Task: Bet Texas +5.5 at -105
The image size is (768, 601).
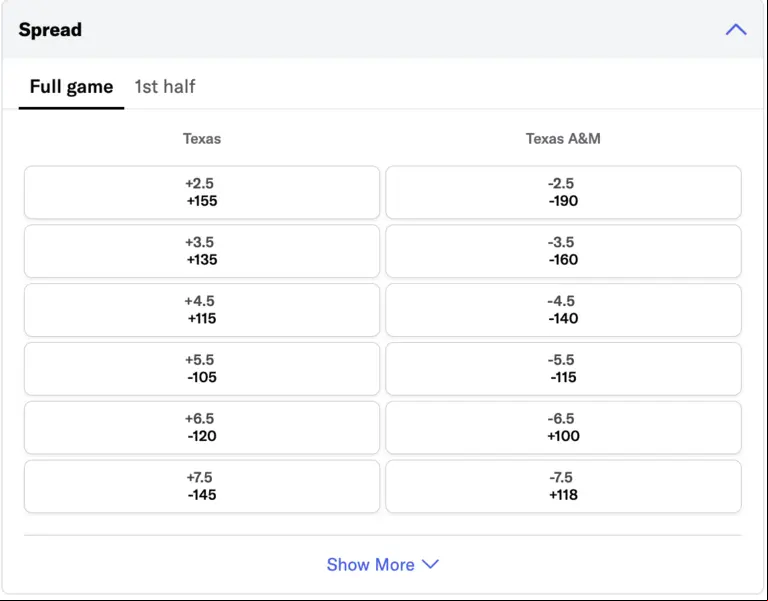Action: click(201, 369)
